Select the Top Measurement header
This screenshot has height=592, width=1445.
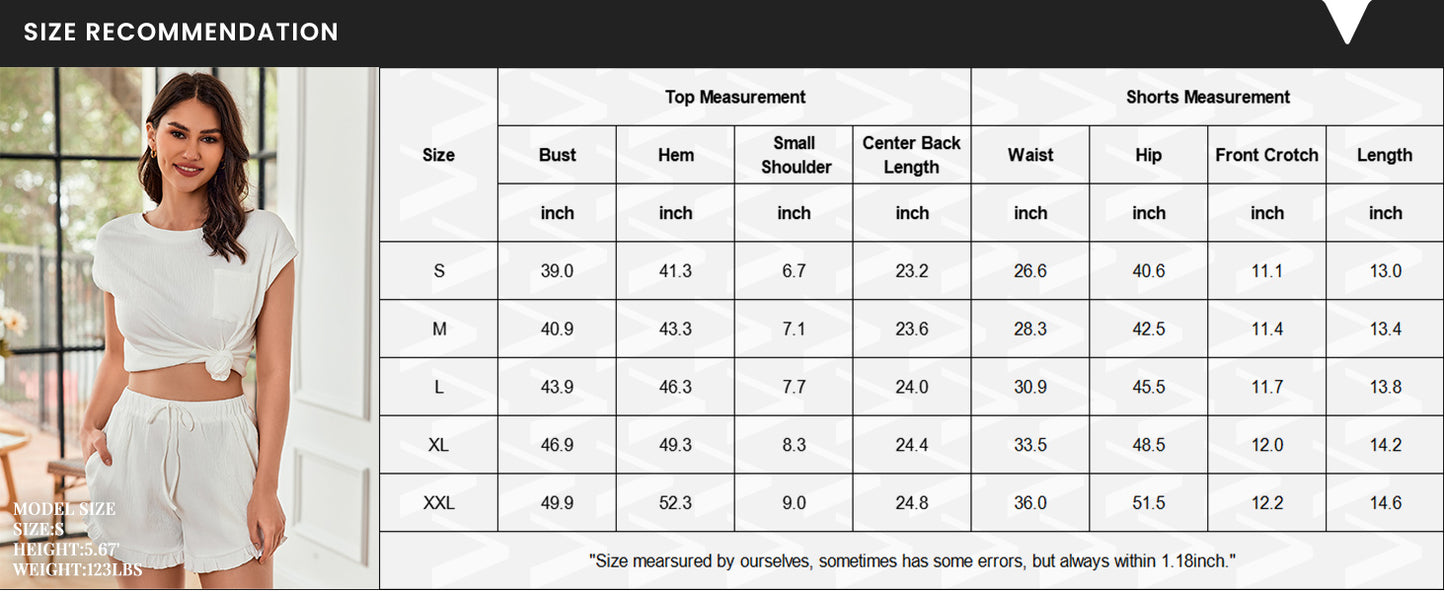coord(735,97)
